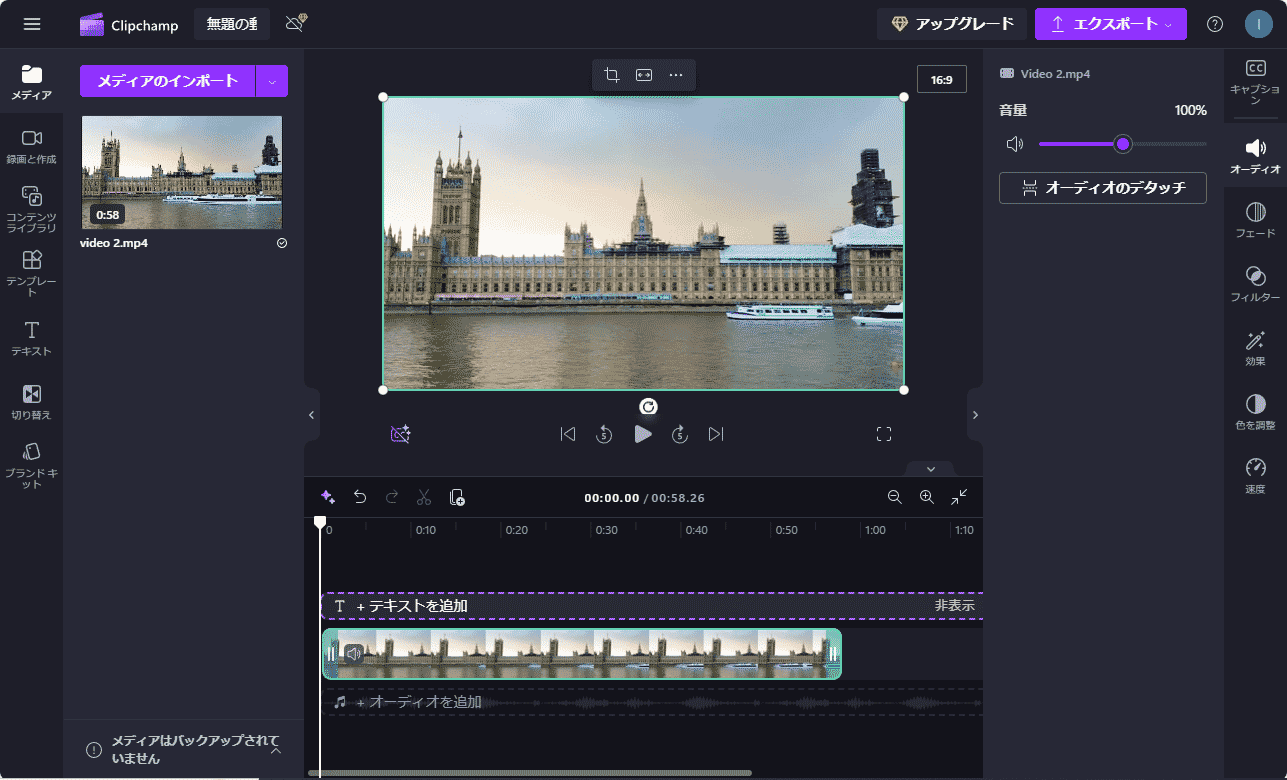
Task: Mute the video clip's audio in the timeline
Action: click(355, 653)
